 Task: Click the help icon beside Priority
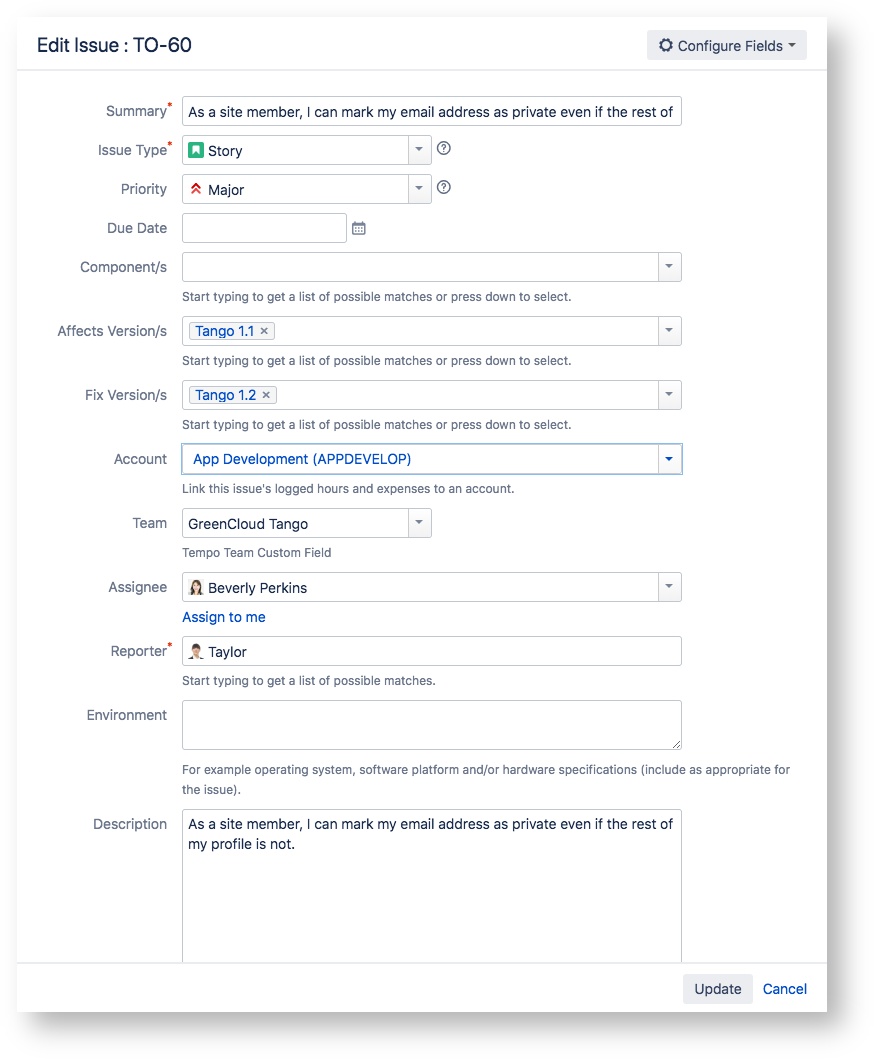click(x=444, y=187)
